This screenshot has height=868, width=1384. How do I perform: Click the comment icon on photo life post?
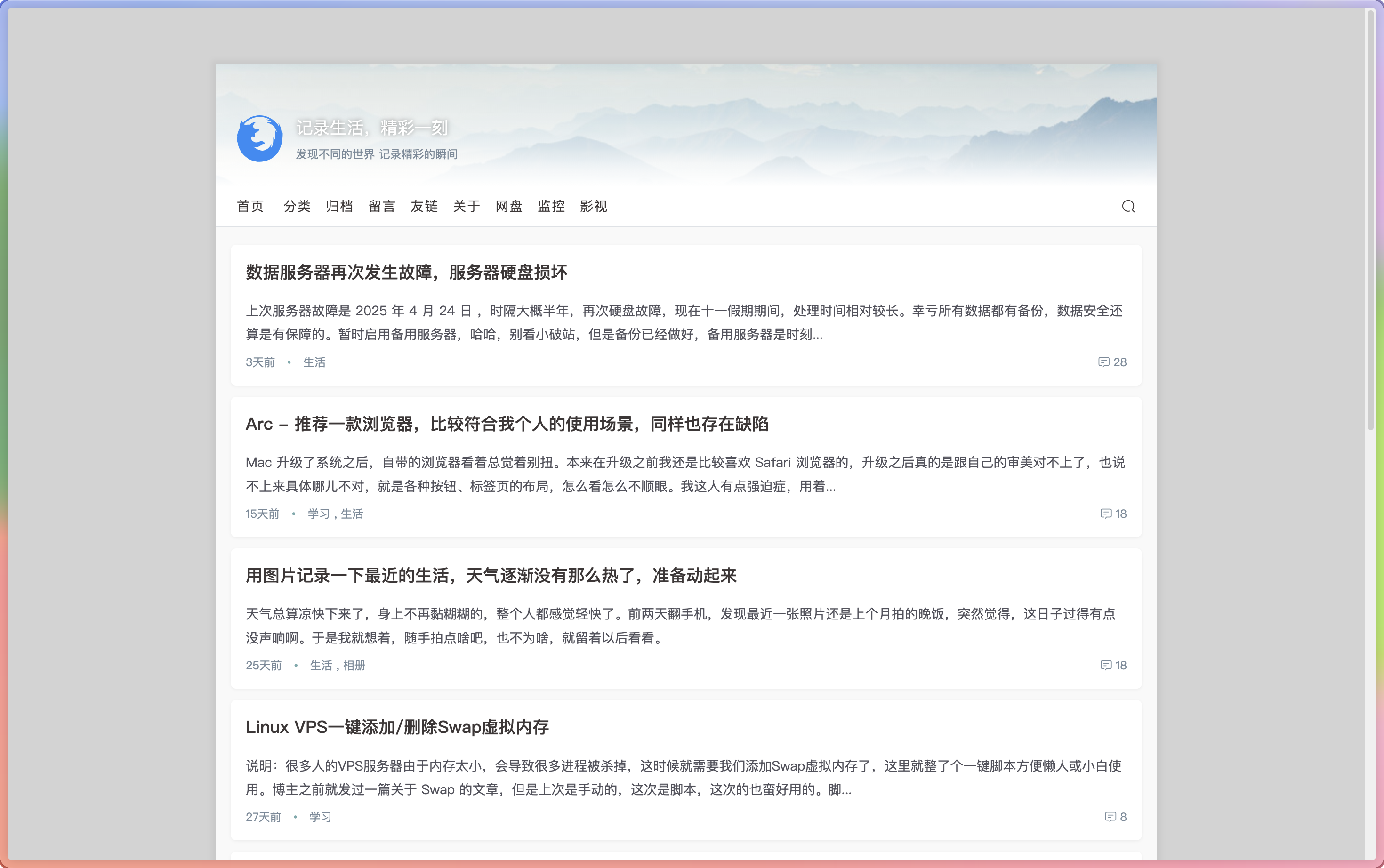coord(1106,665)
